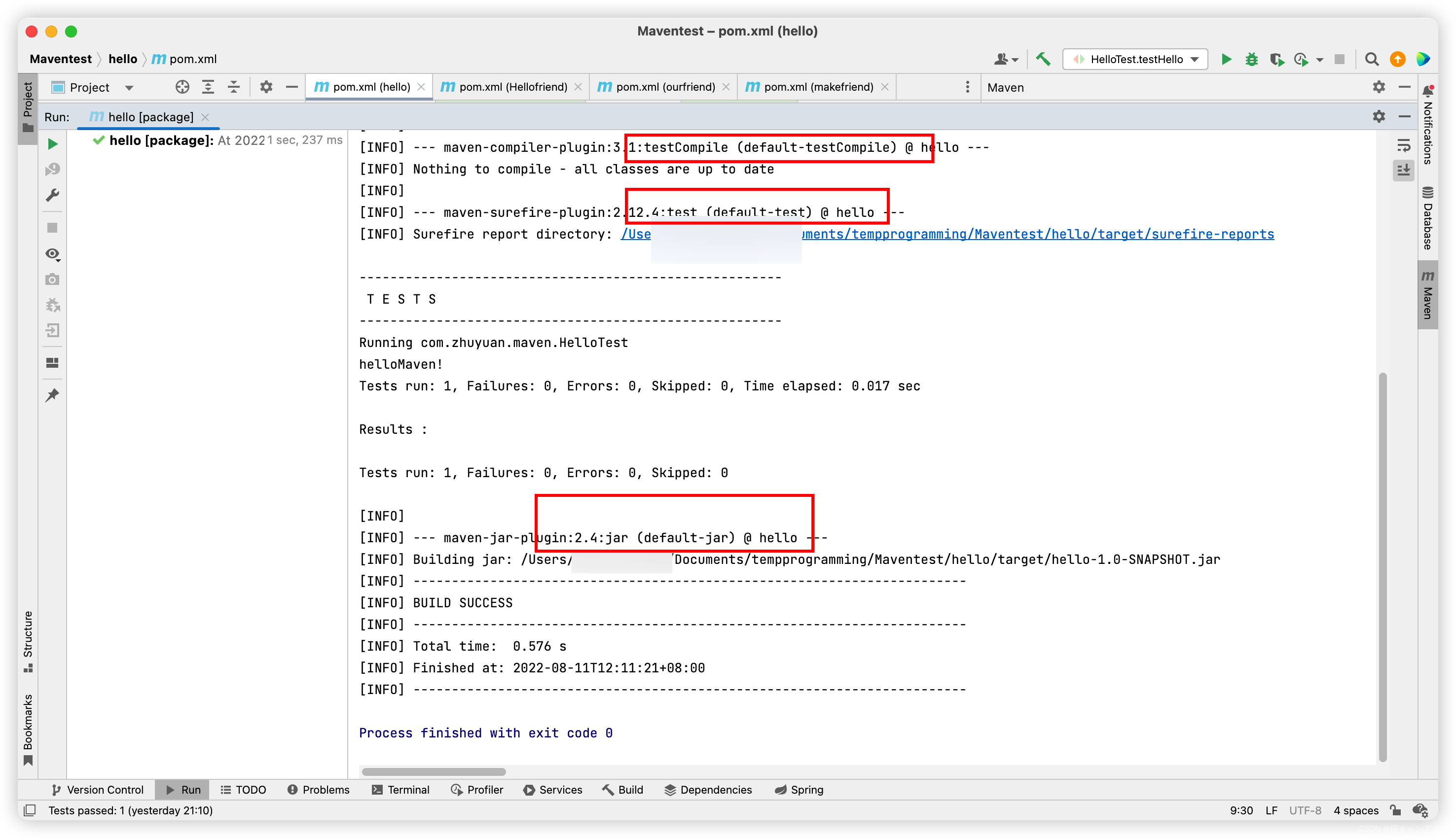Open the Notifications side tab
The height and width of the screenshot is (838, 1456).
click(1428, 125)
